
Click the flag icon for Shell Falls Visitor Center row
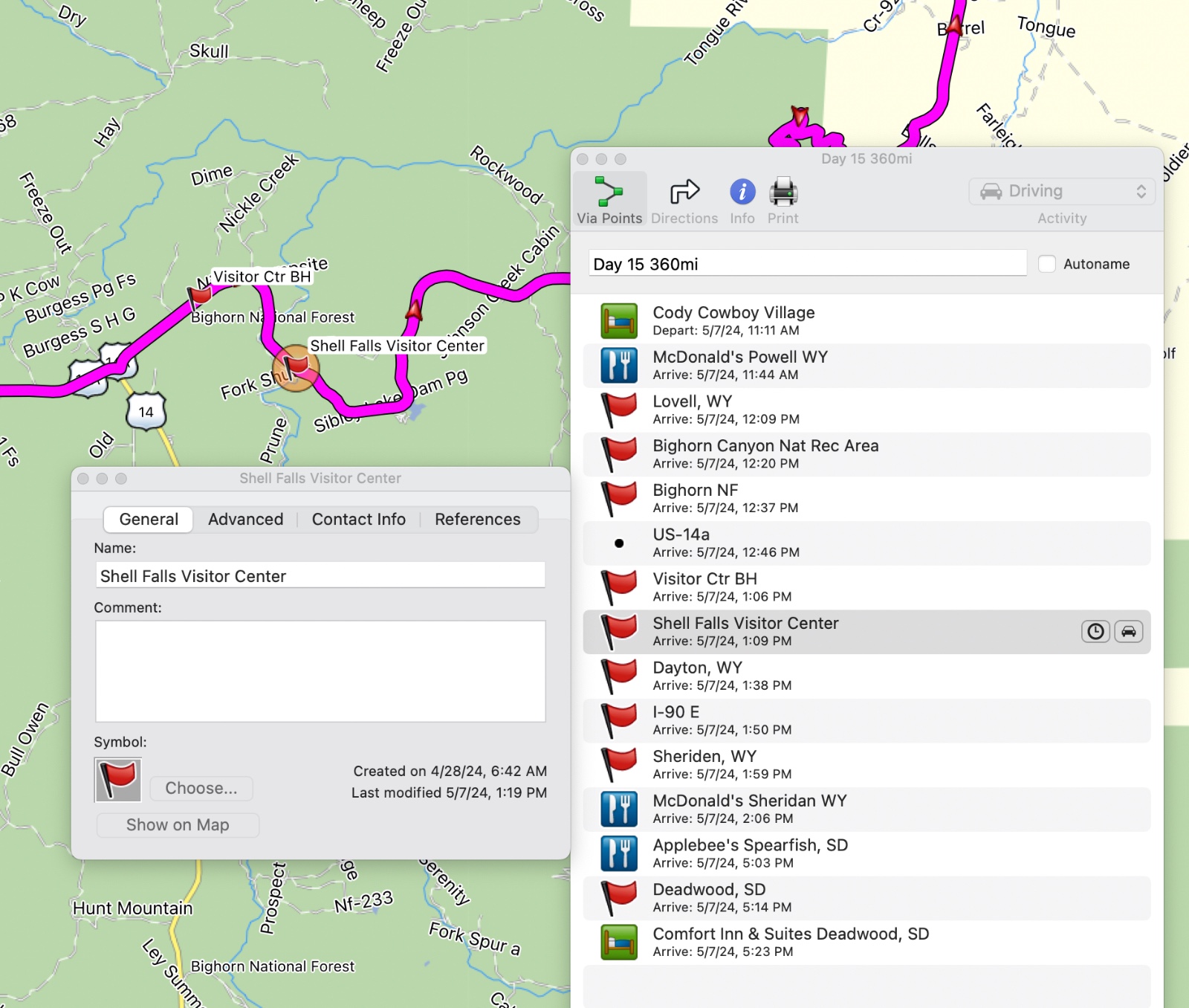tap(619, 632)
